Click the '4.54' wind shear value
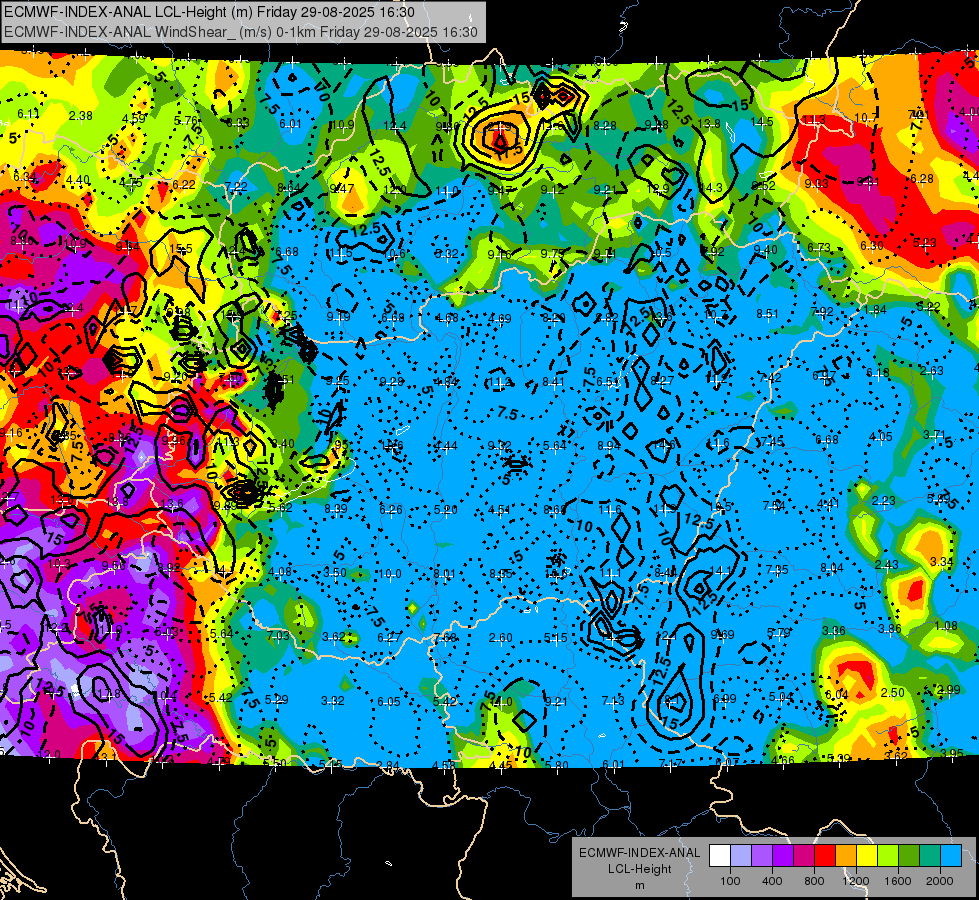The height and width of the screenshot is (900, 979). click(x=499, y=510)
